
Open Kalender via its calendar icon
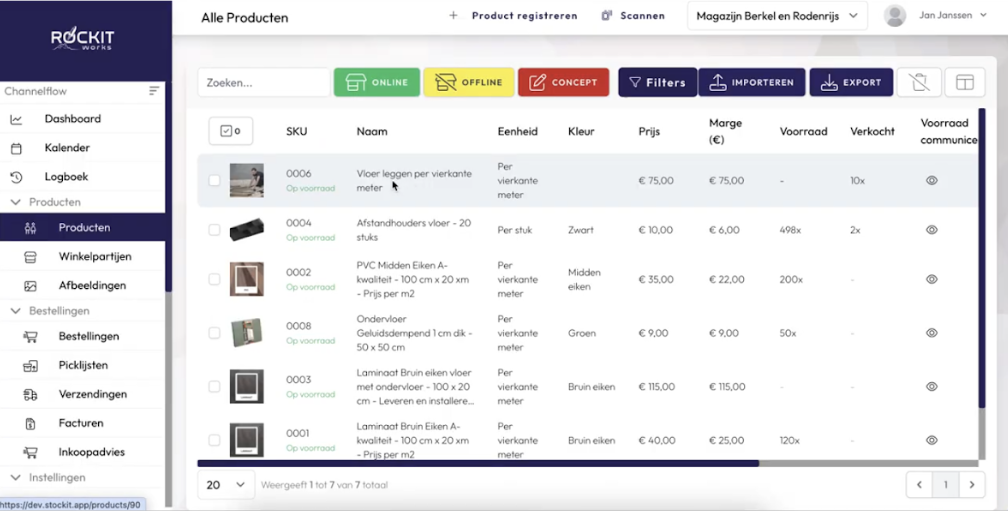16,148
